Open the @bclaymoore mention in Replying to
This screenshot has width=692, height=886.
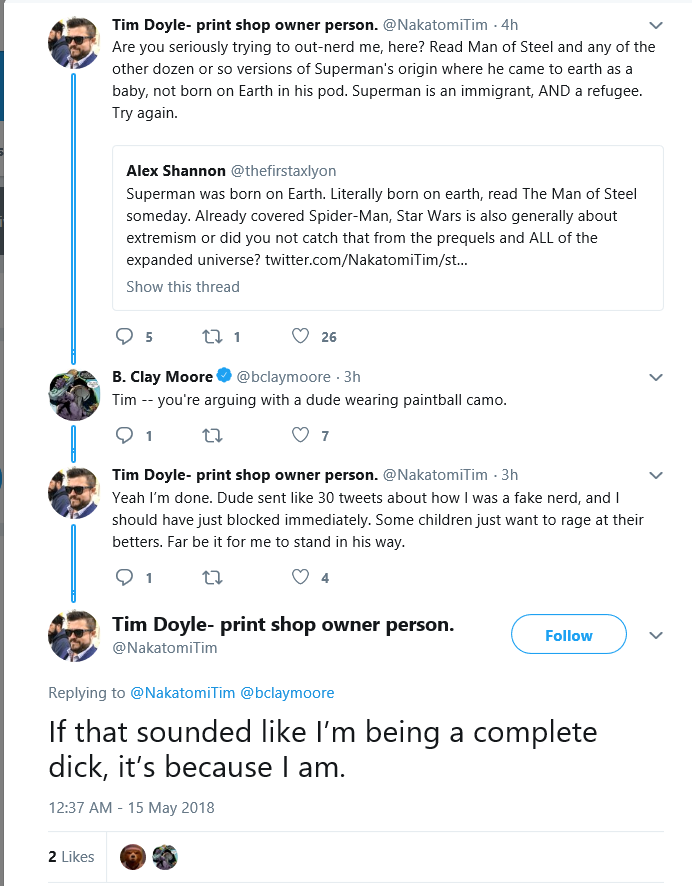pyautogui.click(x=287, y=693)
